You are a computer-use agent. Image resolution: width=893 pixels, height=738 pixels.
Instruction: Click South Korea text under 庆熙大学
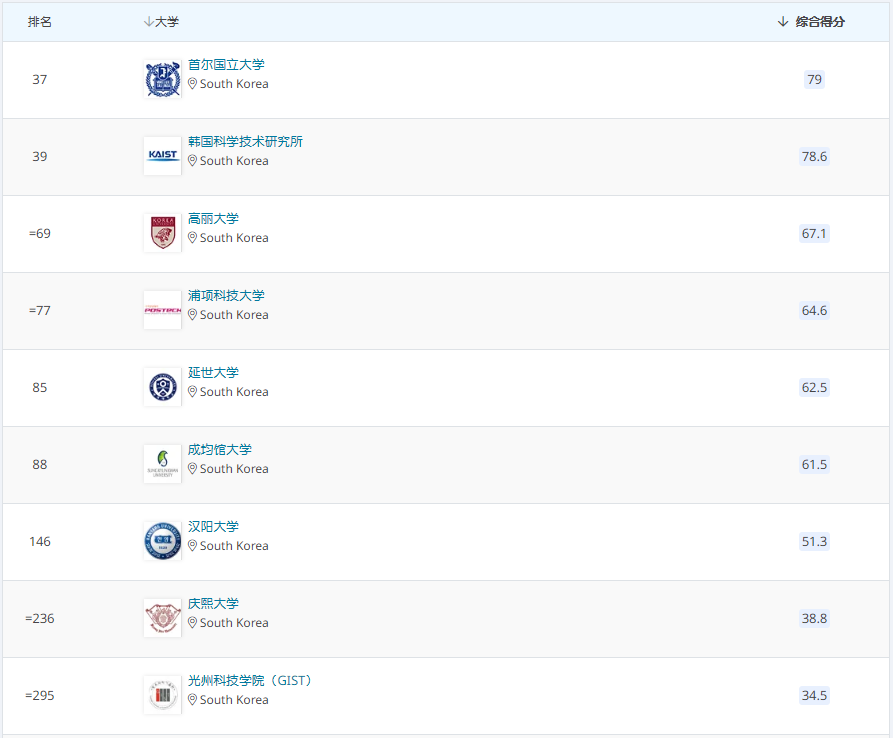pyautogui.click(x=234, y=622)
